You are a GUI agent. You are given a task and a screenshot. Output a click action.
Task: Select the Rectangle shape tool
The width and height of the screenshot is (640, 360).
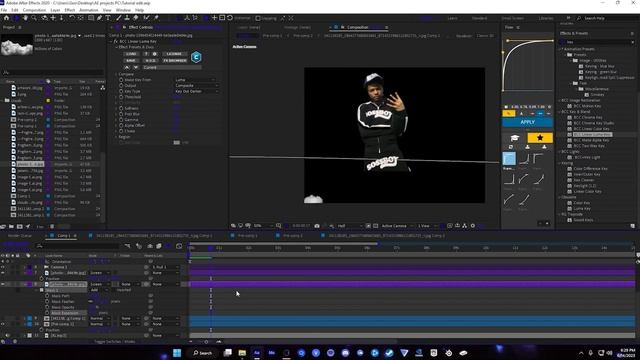pos(91,18)
